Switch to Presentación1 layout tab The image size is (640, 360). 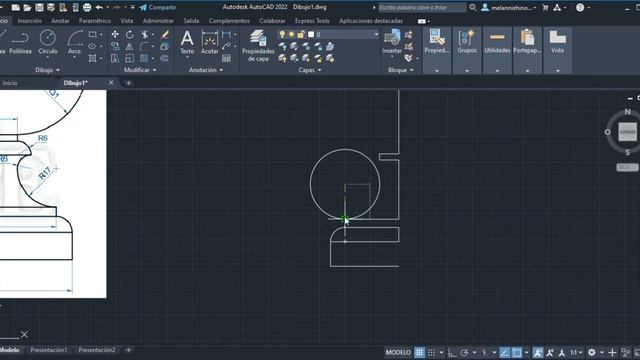[49, 350]
